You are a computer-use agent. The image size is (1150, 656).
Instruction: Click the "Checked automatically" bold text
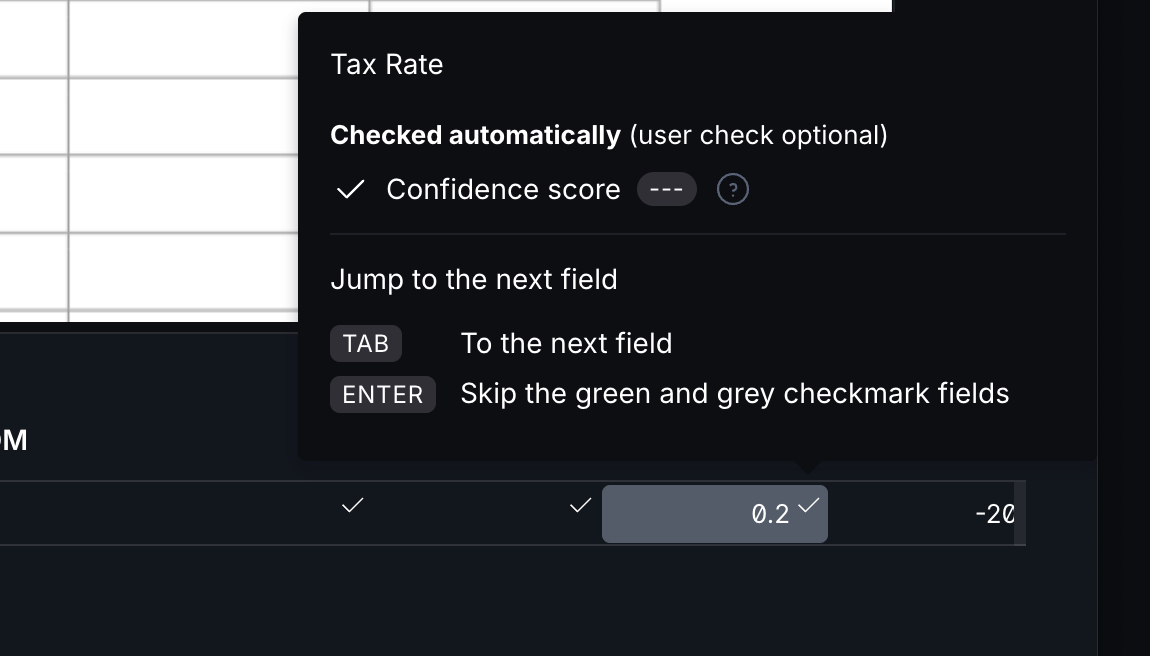[475, 135]
